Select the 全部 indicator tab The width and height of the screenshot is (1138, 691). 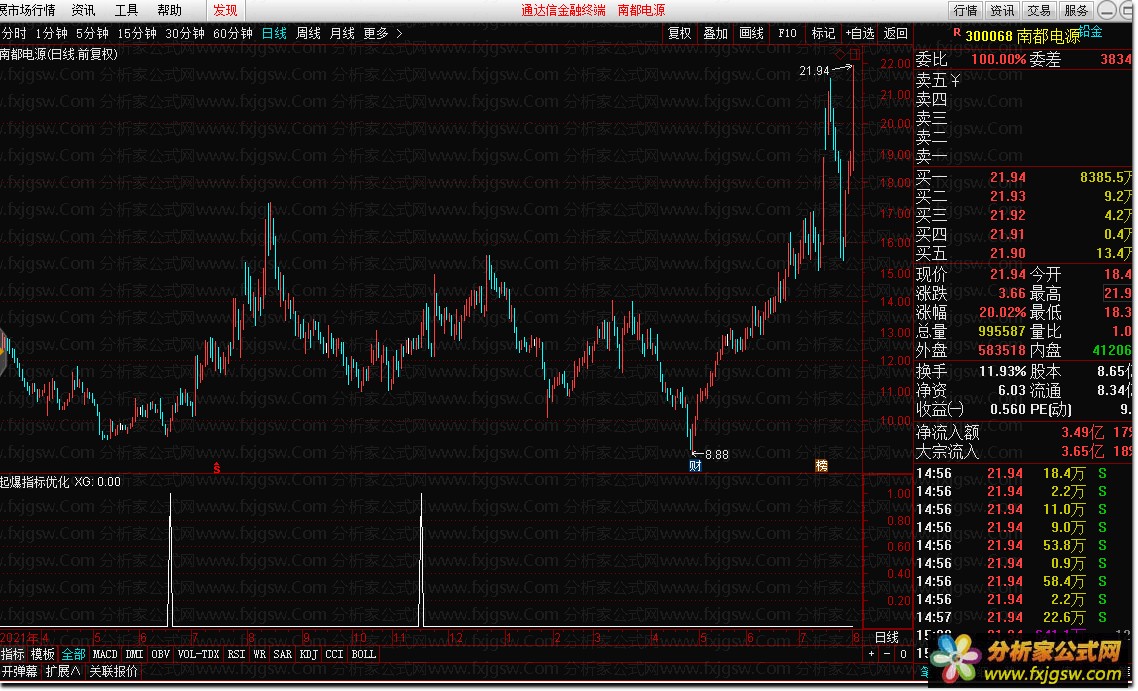tap(73, 654)
